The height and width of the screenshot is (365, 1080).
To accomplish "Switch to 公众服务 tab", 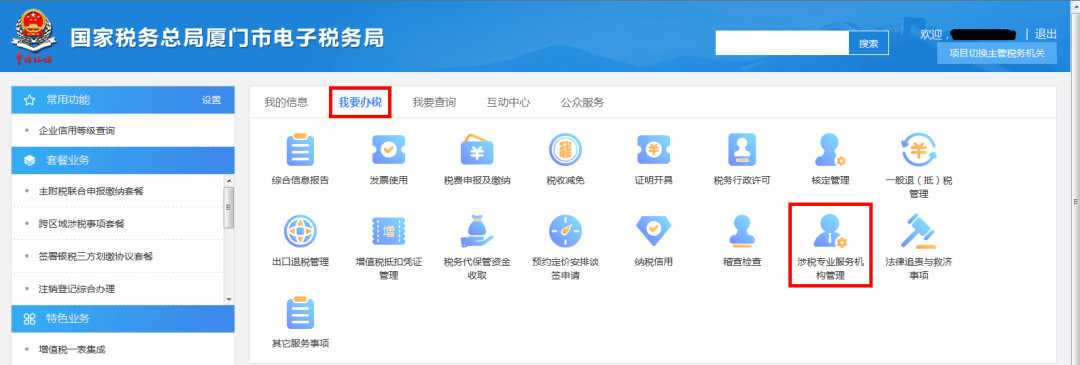I will click(582, 103).
